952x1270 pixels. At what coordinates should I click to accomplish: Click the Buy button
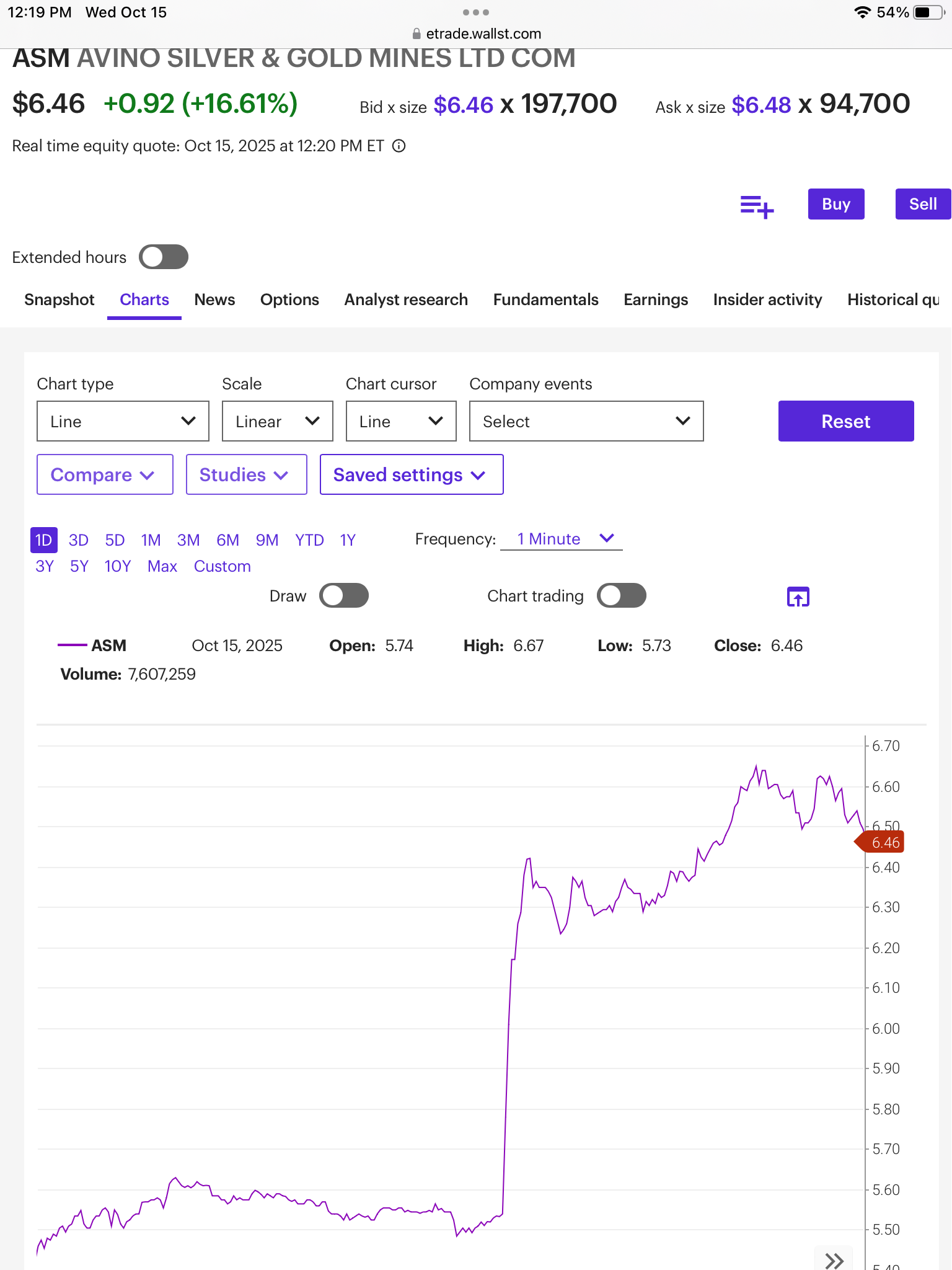pos(836,204)
